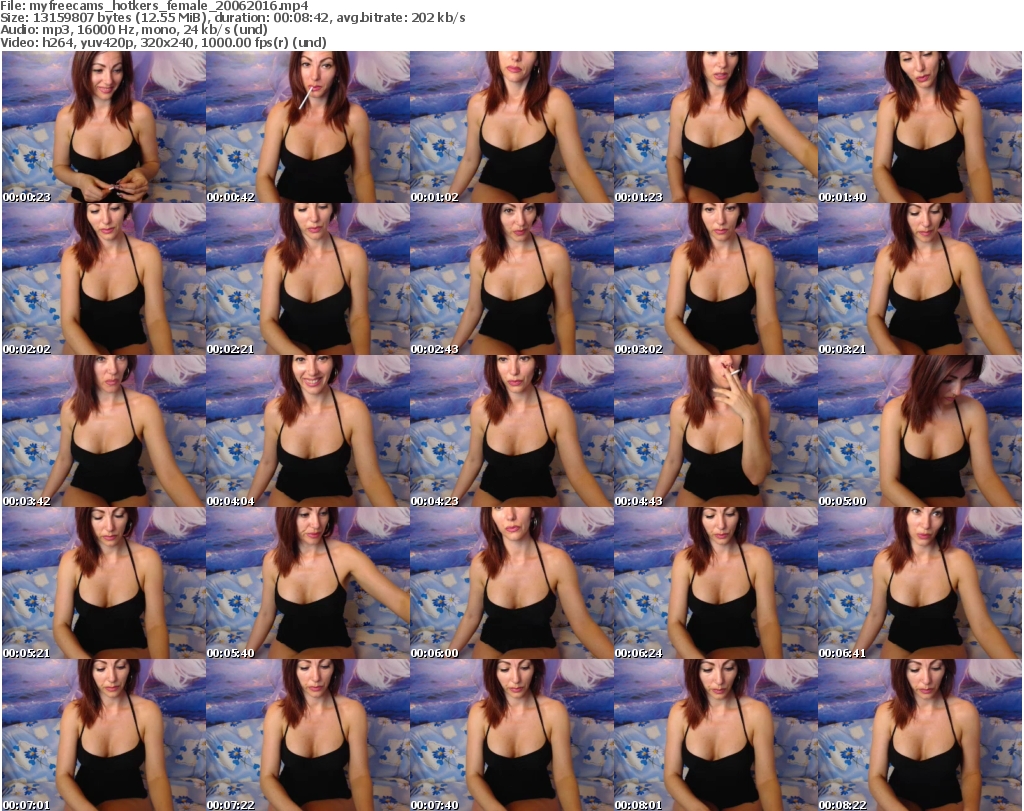Open the frame at 00:06:00

511,583
